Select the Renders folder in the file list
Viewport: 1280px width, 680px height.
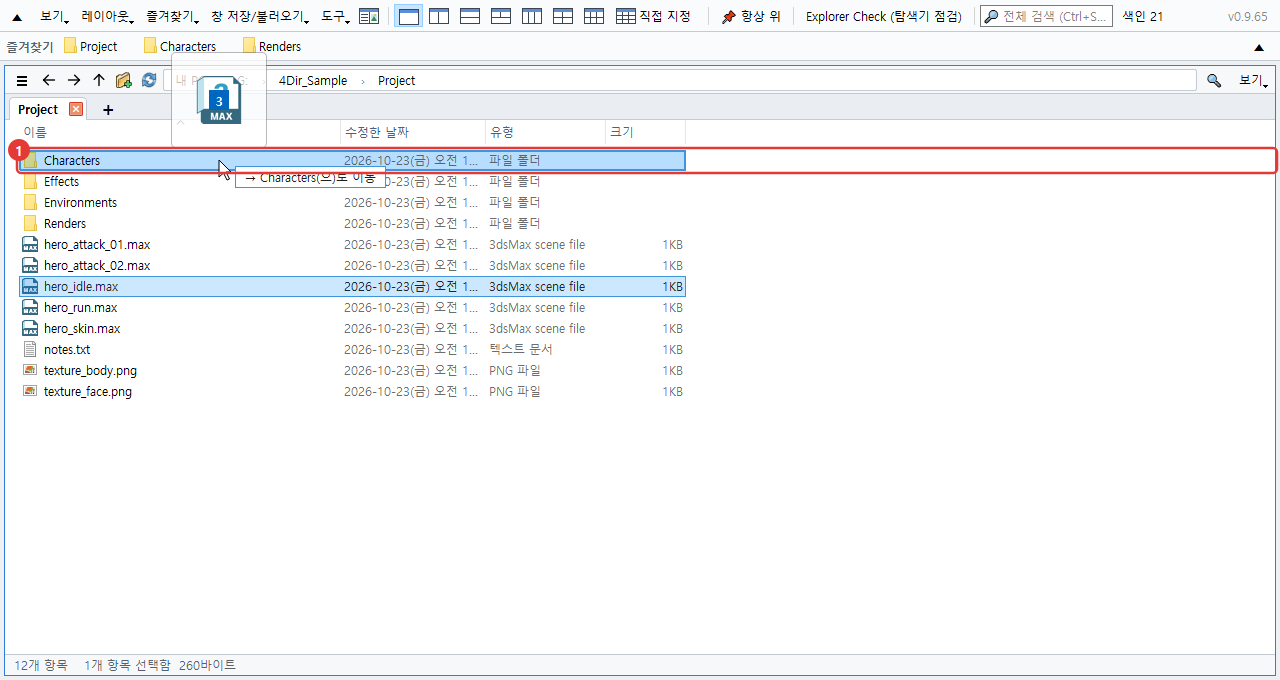352,224
